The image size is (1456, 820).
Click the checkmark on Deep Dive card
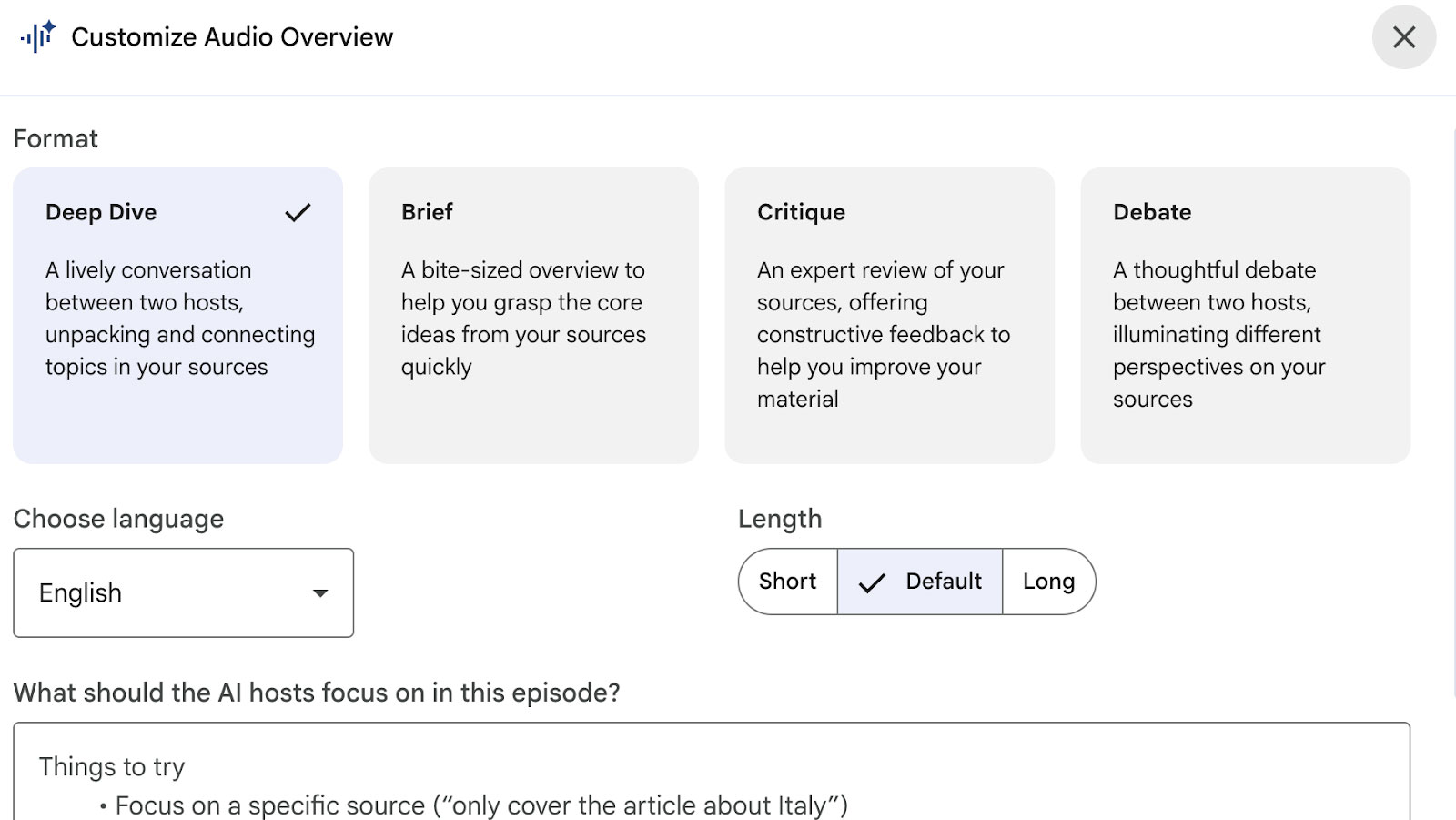pyautogui.click(x=298, y=213)
